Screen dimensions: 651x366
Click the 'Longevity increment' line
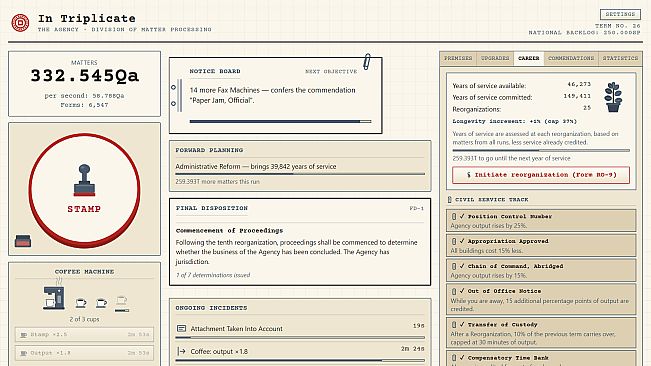514,121
